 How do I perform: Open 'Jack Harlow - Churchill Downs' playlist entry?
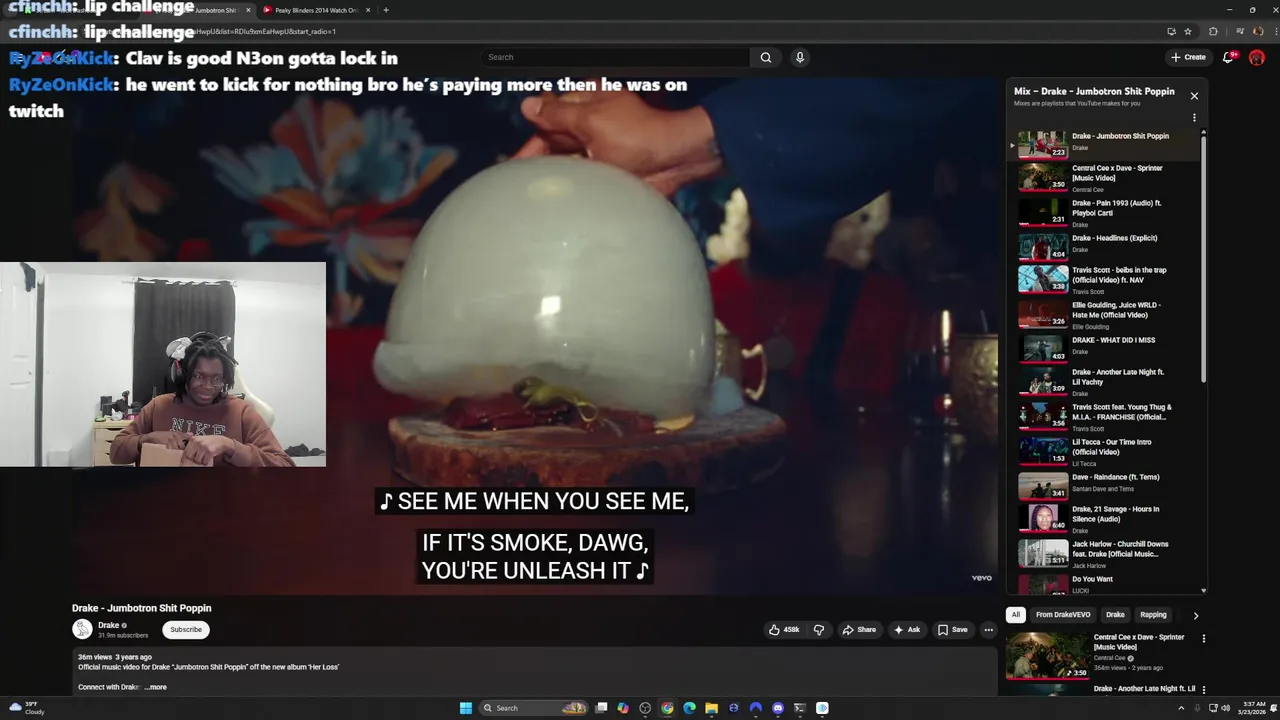(1105, 553)
